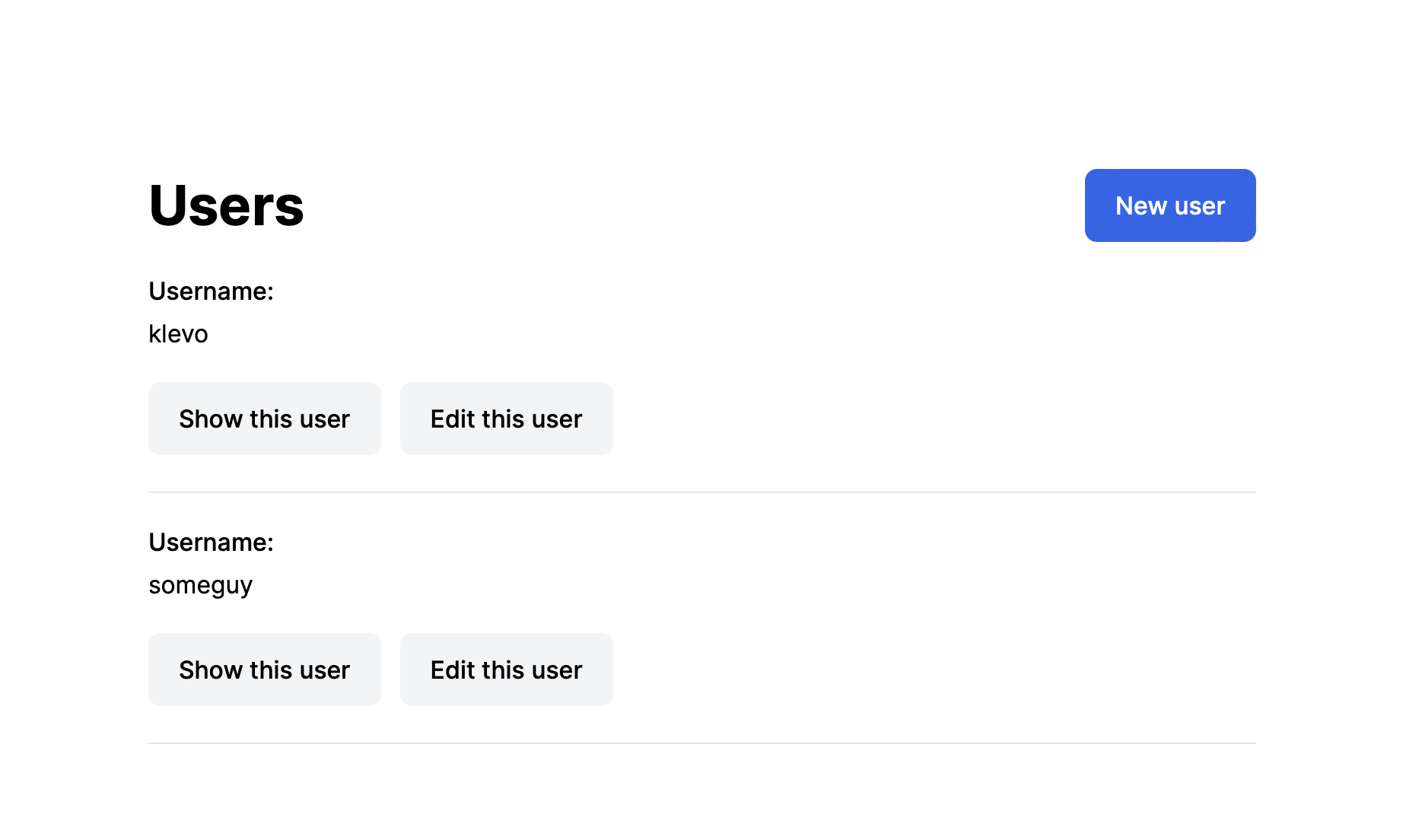This screenshot has height=840, width=1406.
Task: Create a new user account
Action: (1169, 205)
